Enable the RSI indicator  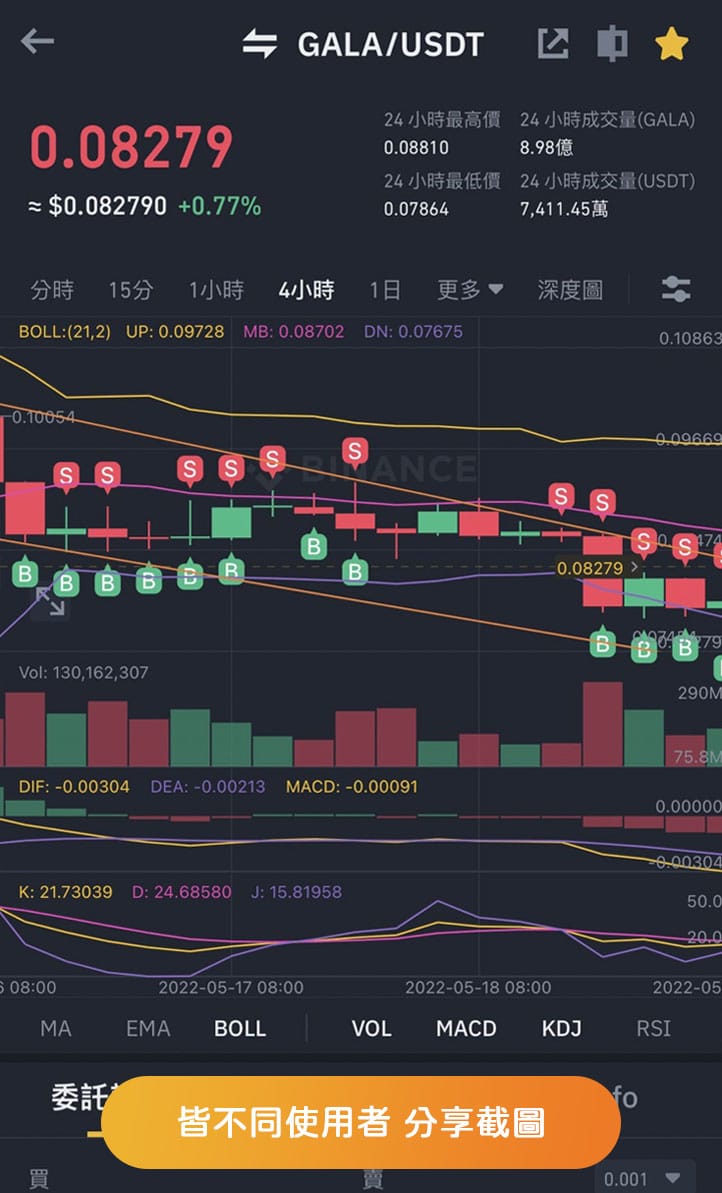(x=651, y=1028)
